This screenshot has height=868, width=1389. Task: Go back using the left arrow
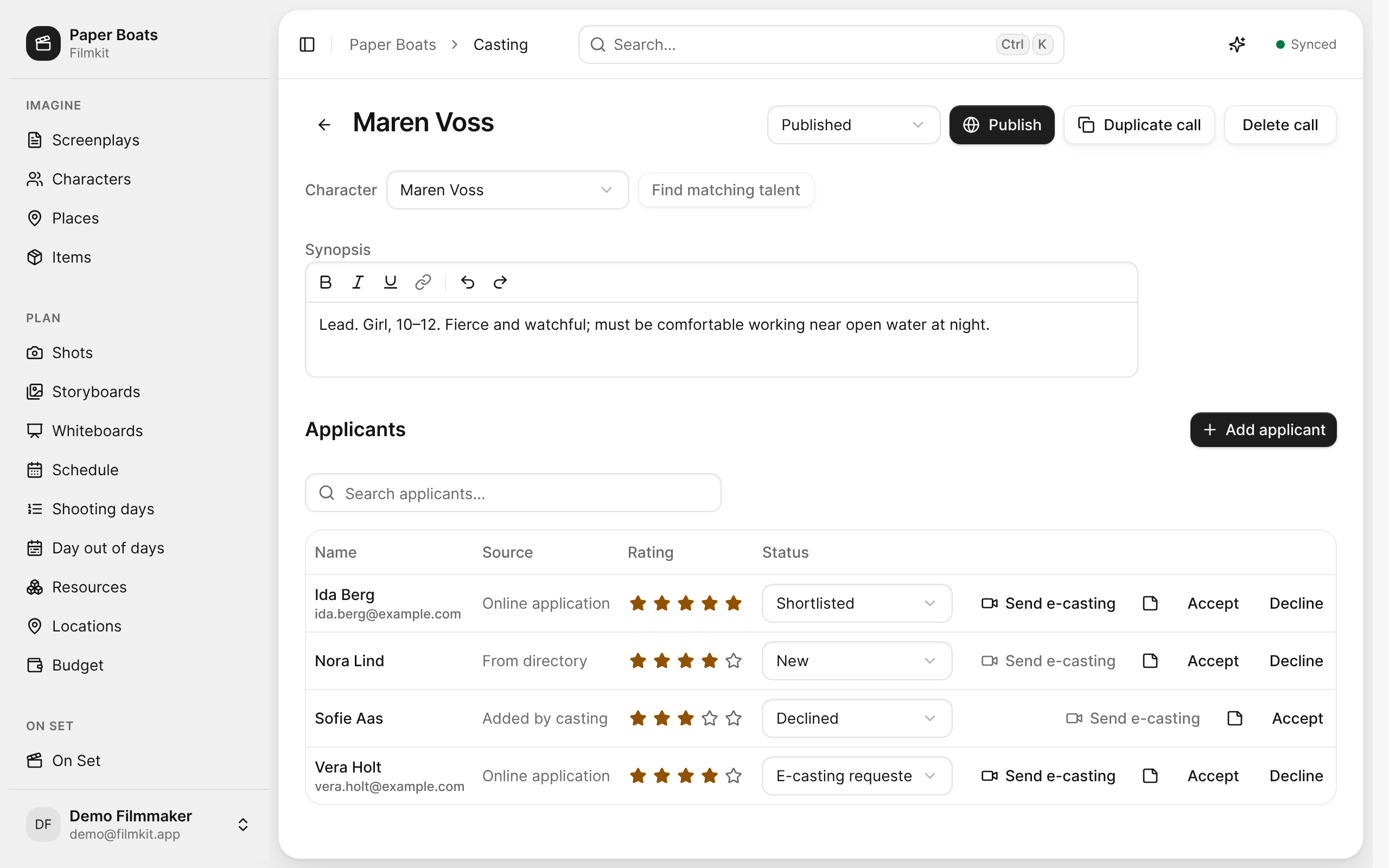pyautogui.click(x=324, y=125)
